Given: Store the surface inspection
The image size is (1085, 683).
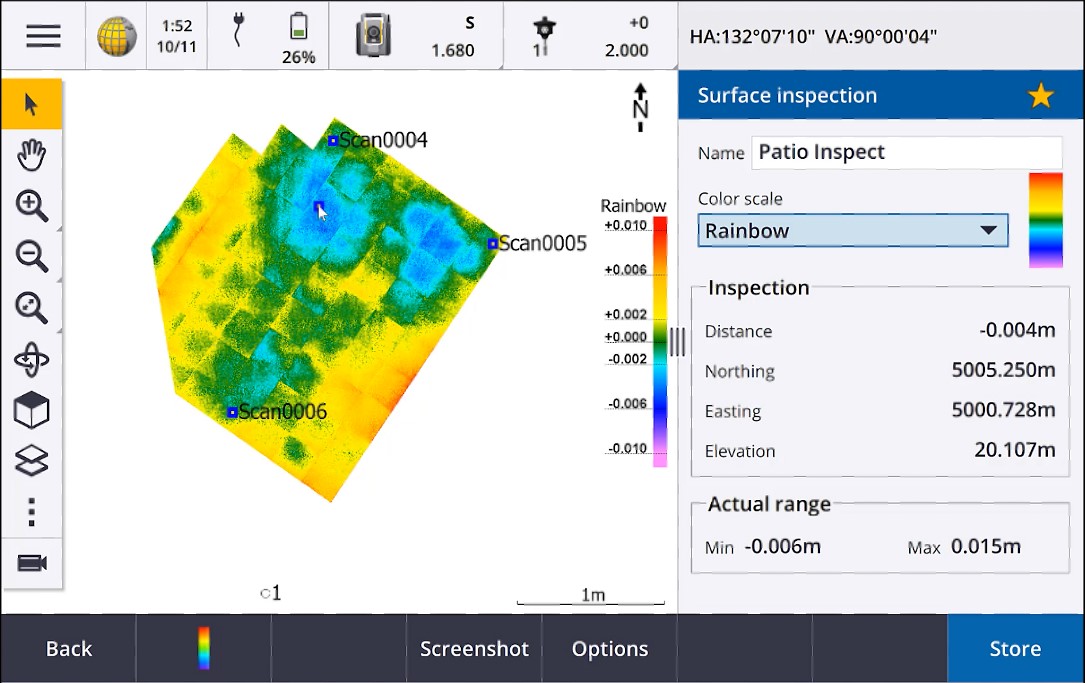Looking at the screenshot, I should point(1015,648).
